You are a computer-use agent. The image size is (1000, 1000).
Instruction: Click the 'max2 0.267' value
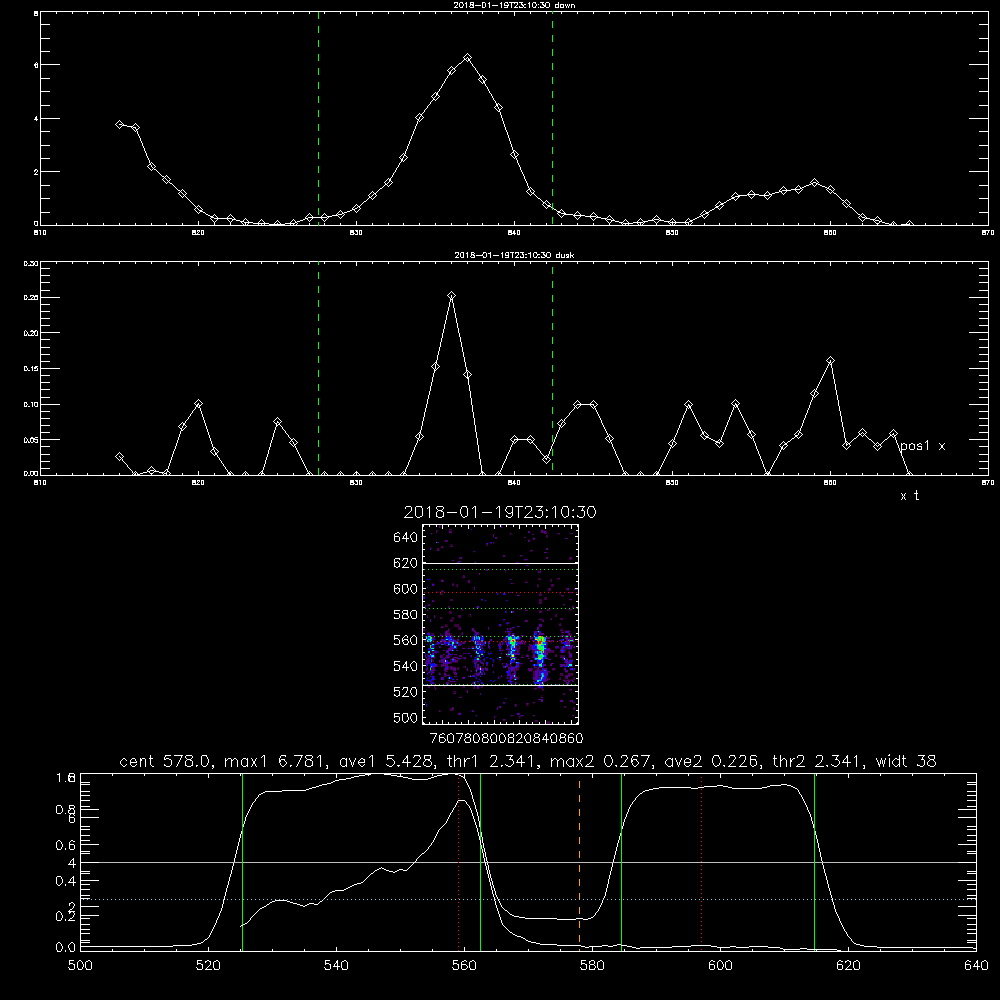[x=599, y=761]
